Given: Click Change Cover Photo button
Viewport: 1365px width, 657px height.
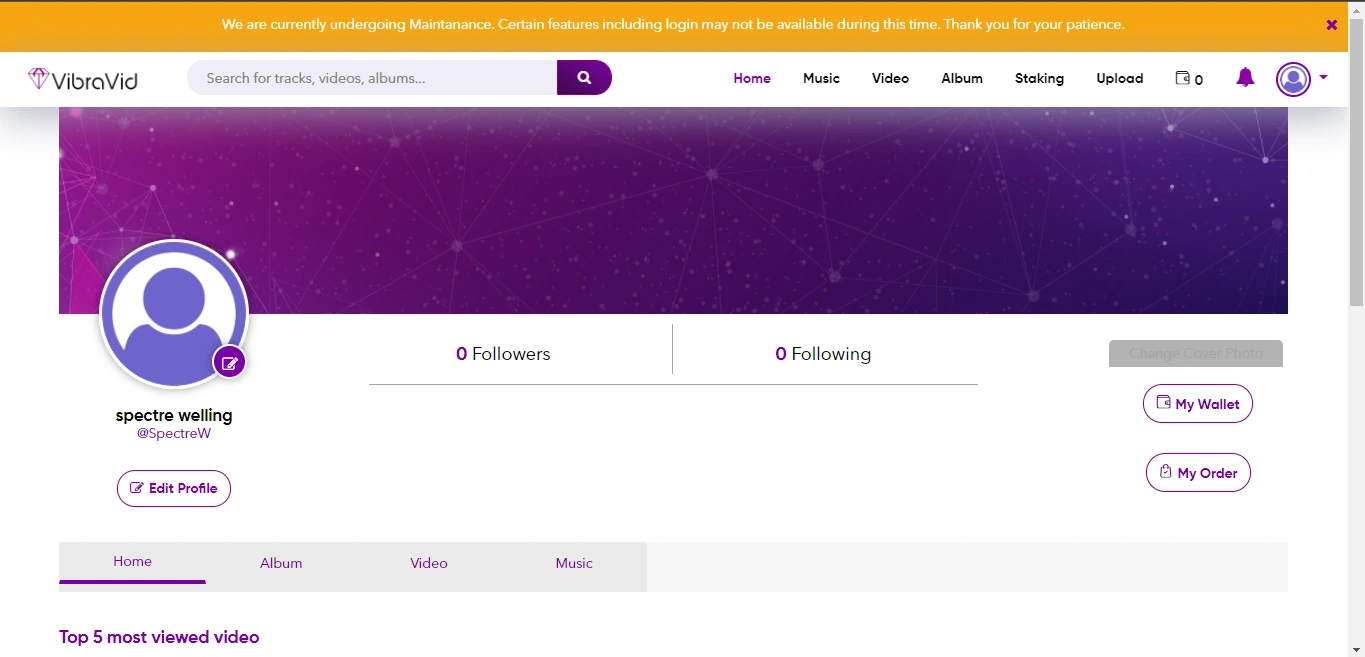Looking at the screenshot, I should tap(1196, 353).
